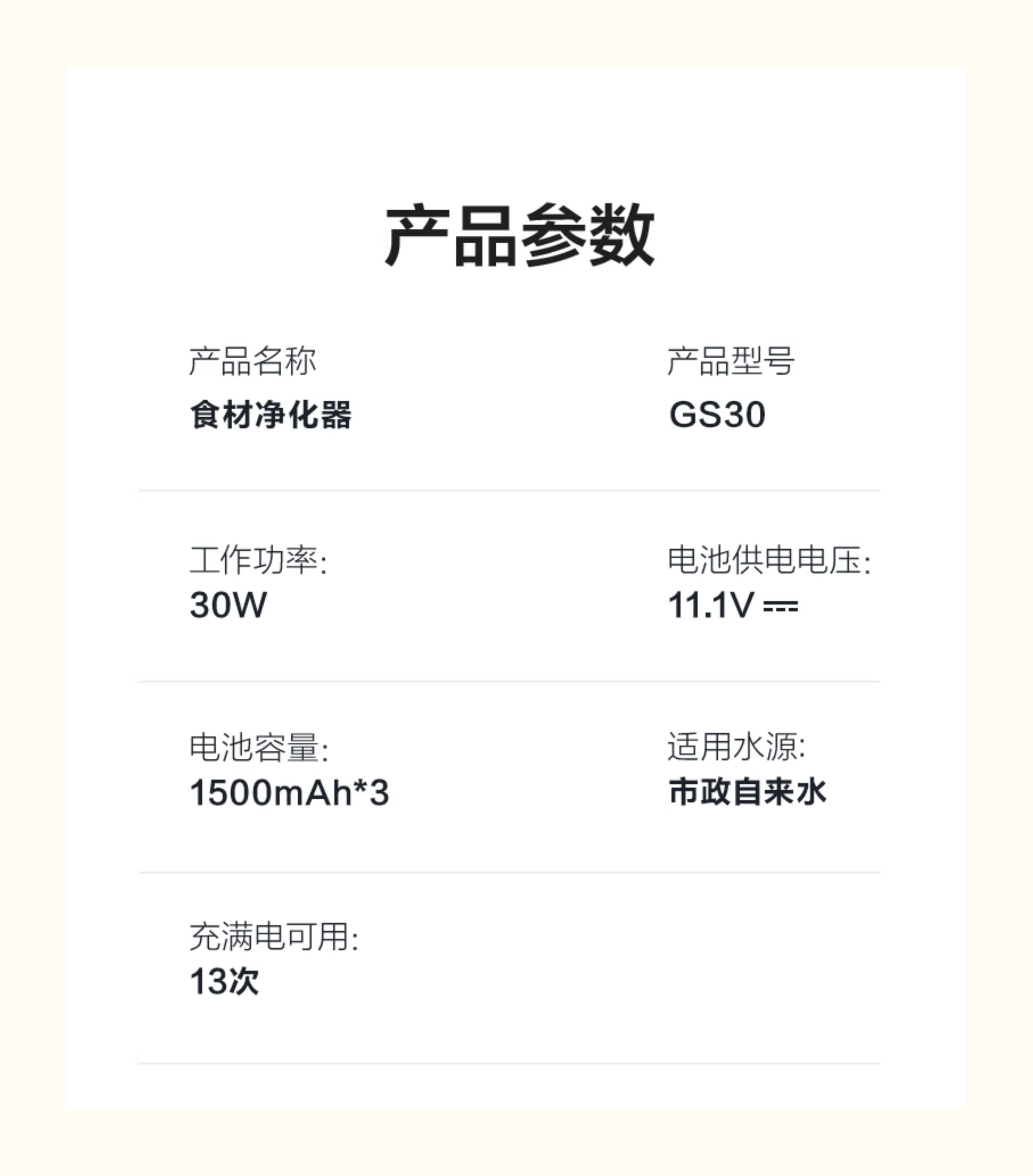Click the 产品参数 heading
The image size is (1033, 1176).
(x=519, y=235)
